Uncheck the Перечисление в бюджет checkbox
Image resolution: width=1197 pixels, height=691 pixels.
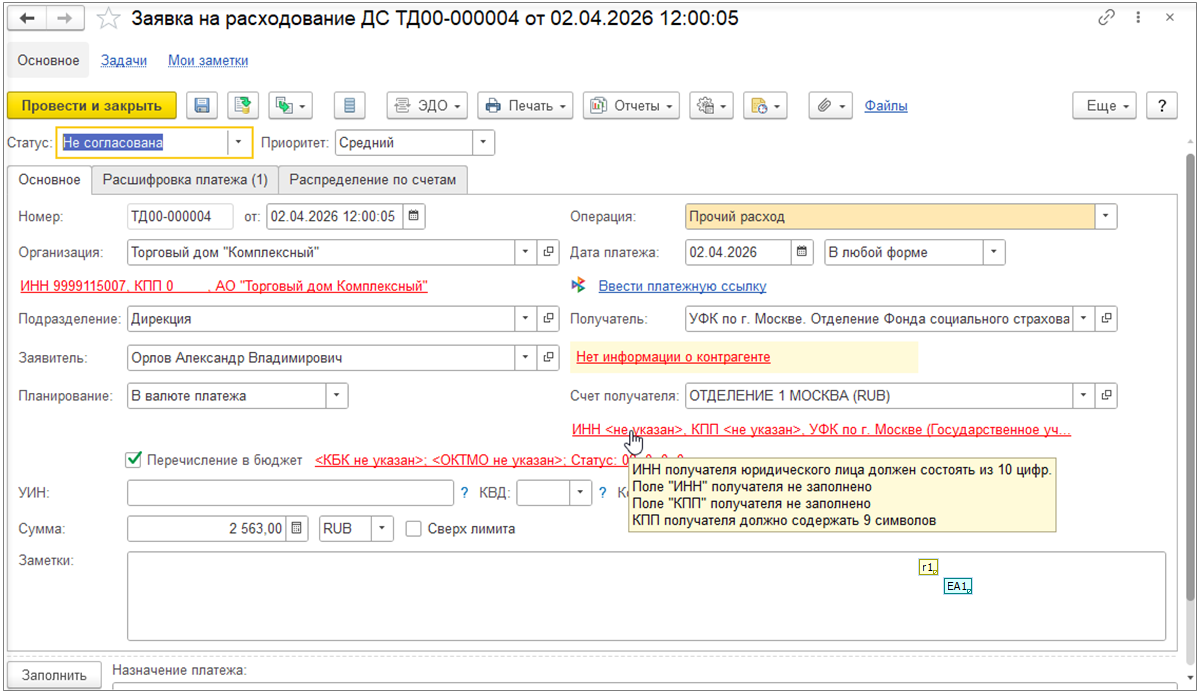pyautogui.click(x=133, y=460)
